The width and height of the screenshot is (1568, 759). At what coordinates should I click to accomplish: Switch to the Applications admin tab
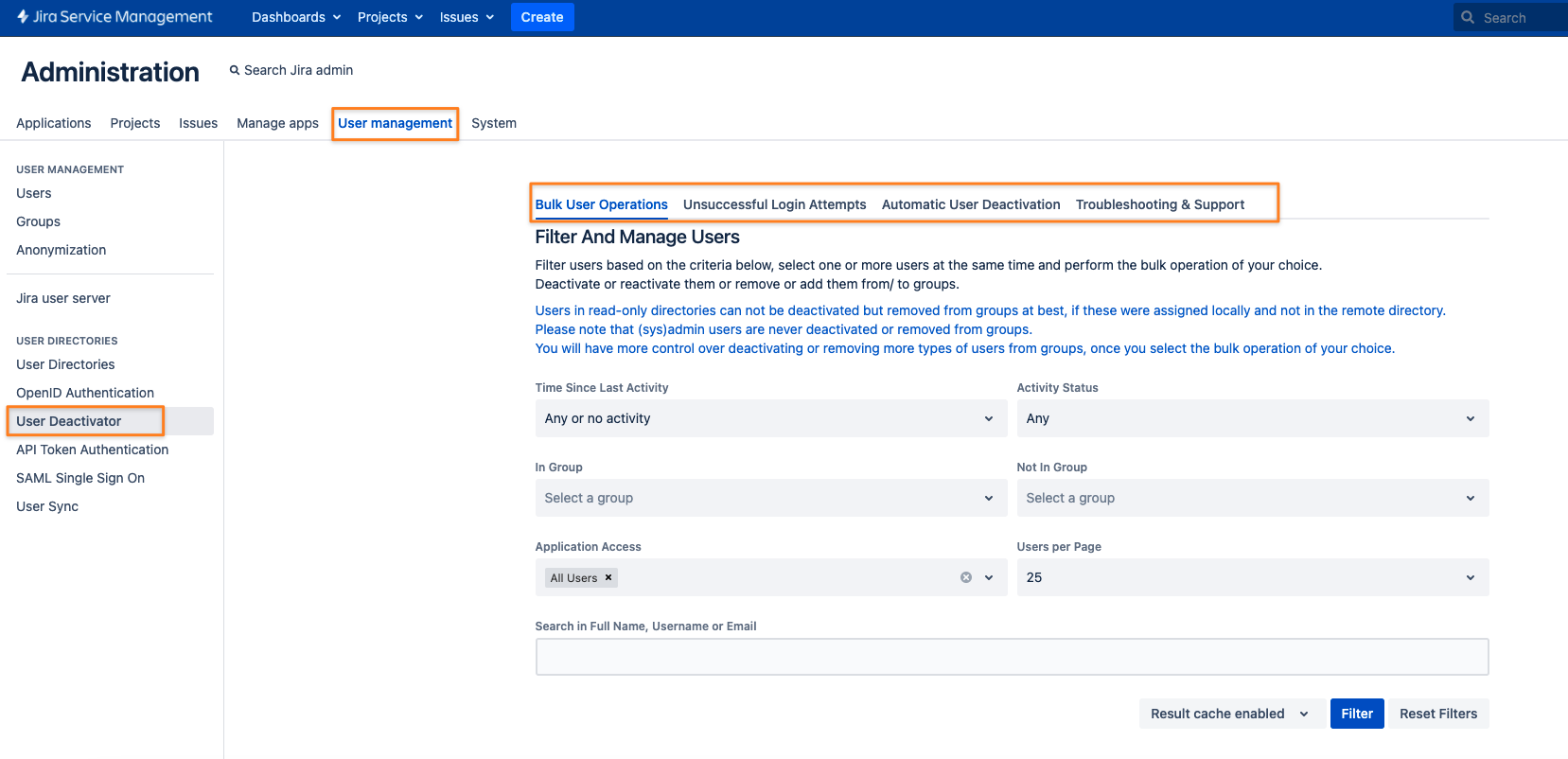click(54, 123)
